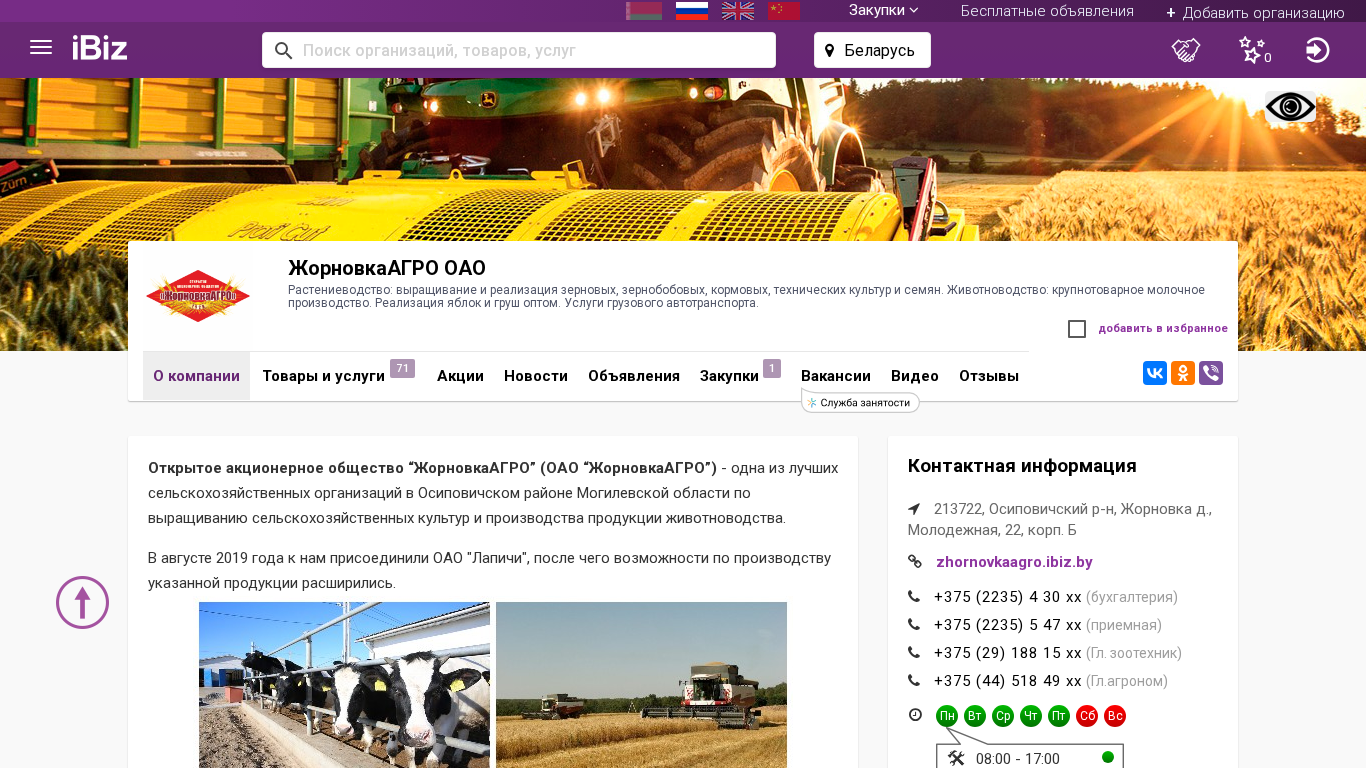Click the reception phone number (приемная)
This screenshot has width=1366, height=768.
click(x=1008, y=625)
